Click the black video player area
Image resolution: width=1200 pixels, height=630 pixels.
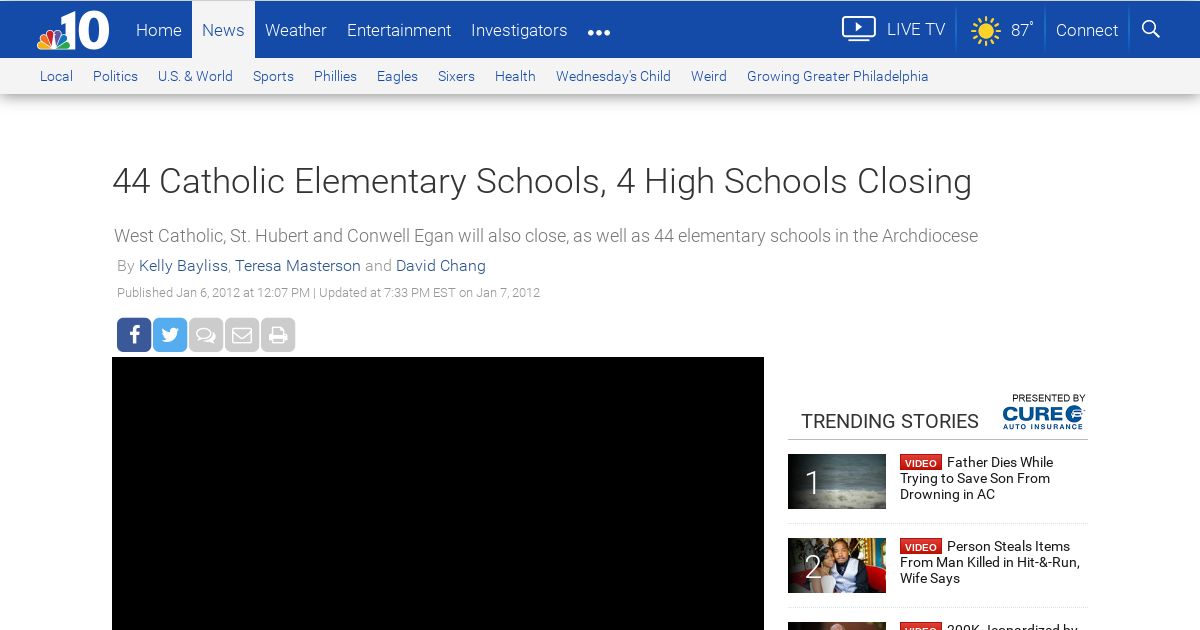tap(438, 493)
